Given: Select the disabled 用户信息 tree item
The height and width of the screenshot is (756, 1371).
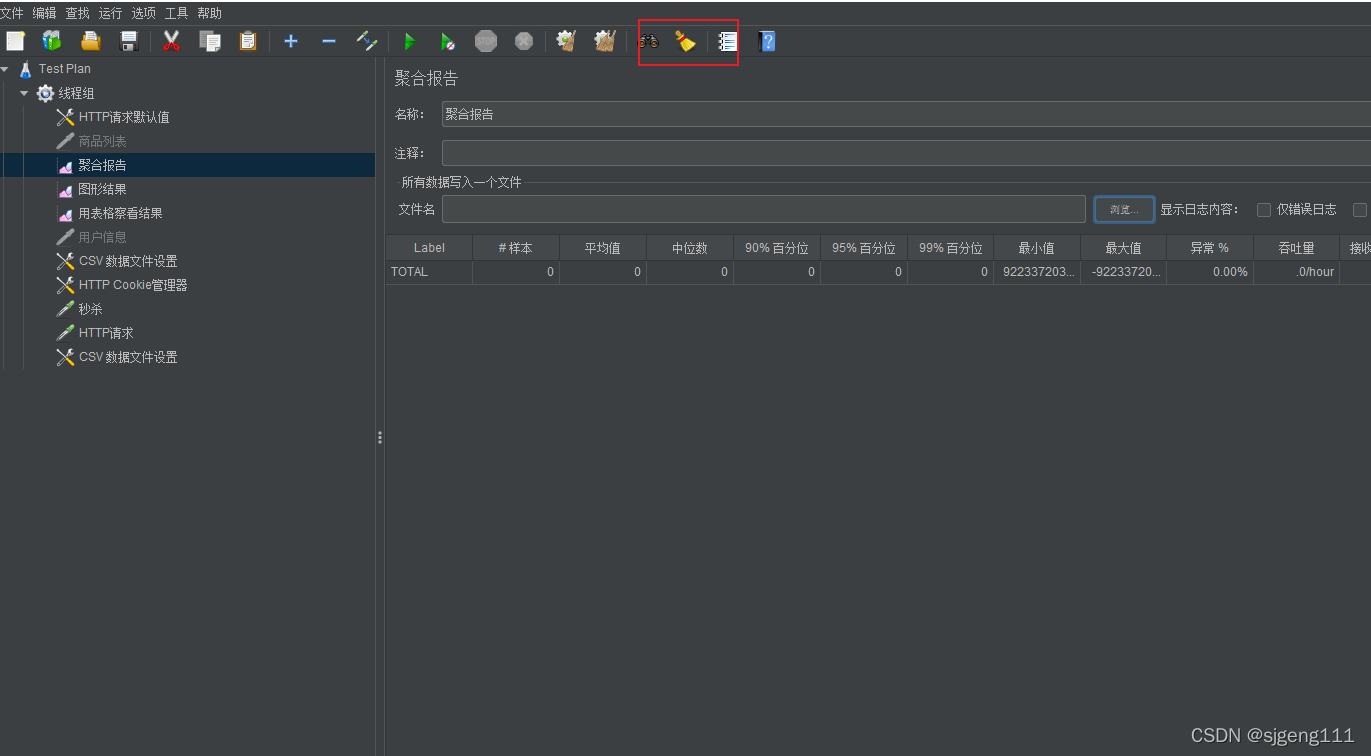Looking at the screenshot, I should coord(103,237).
